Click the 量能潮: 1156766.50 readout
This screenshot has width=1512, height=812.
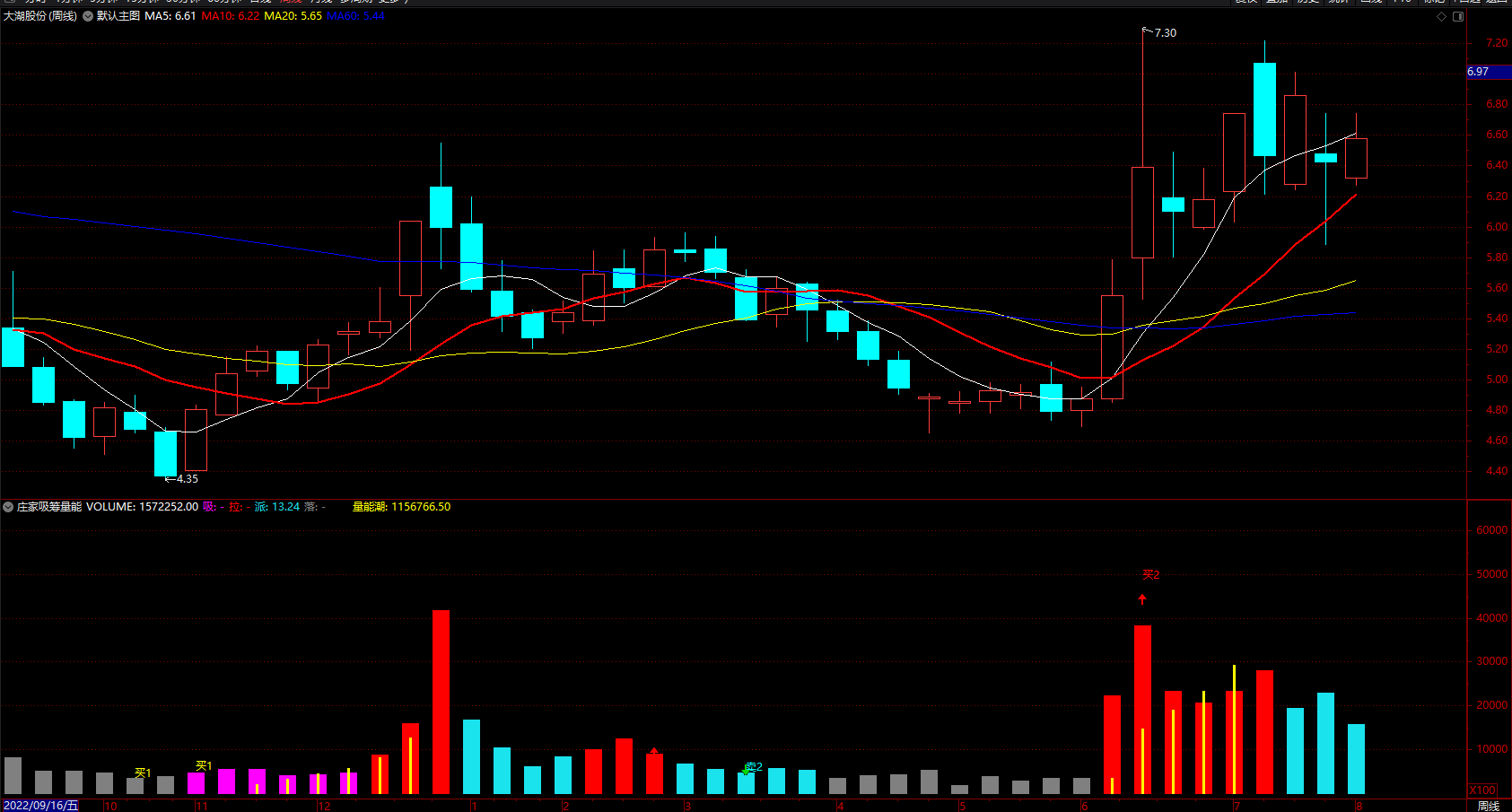click(401, 507)
